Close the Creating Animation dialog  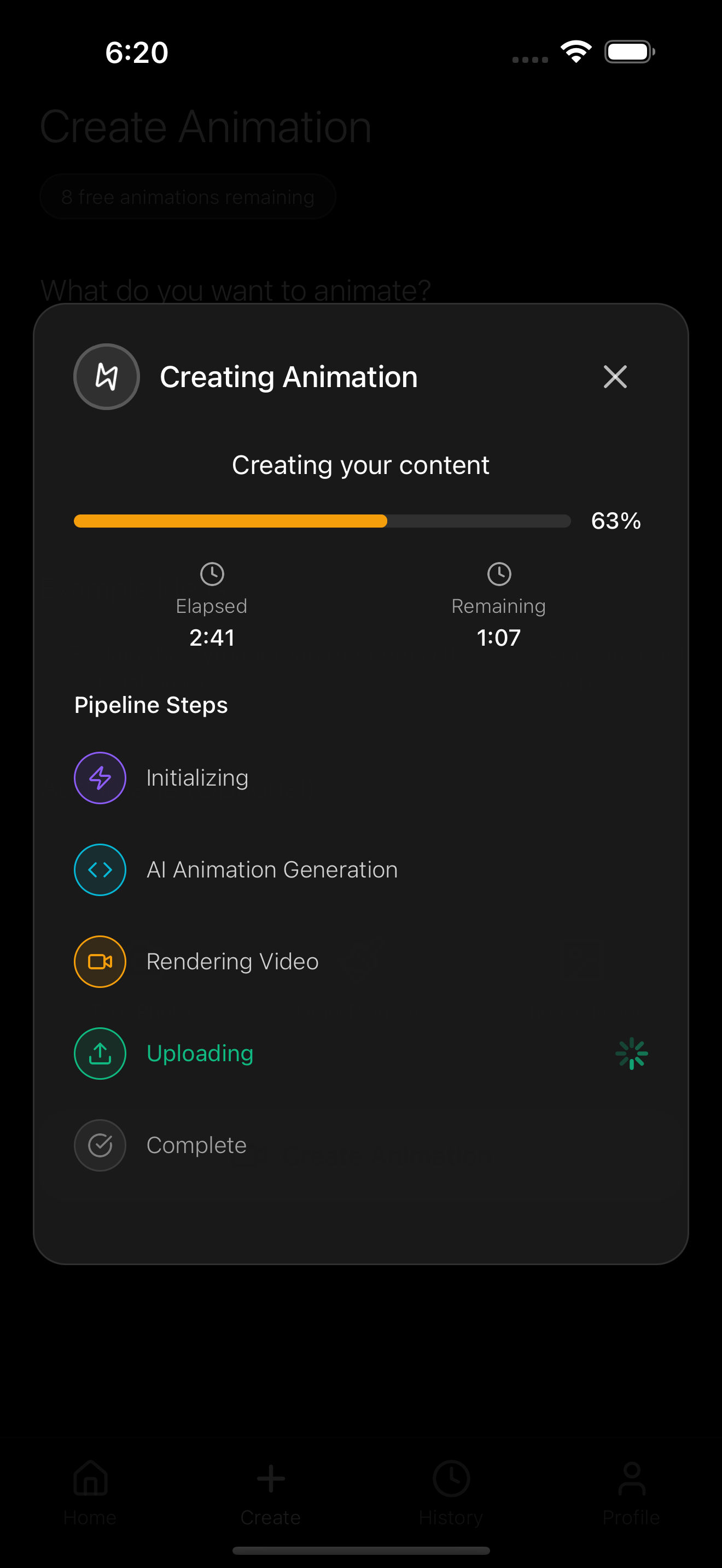coord(615,377)
